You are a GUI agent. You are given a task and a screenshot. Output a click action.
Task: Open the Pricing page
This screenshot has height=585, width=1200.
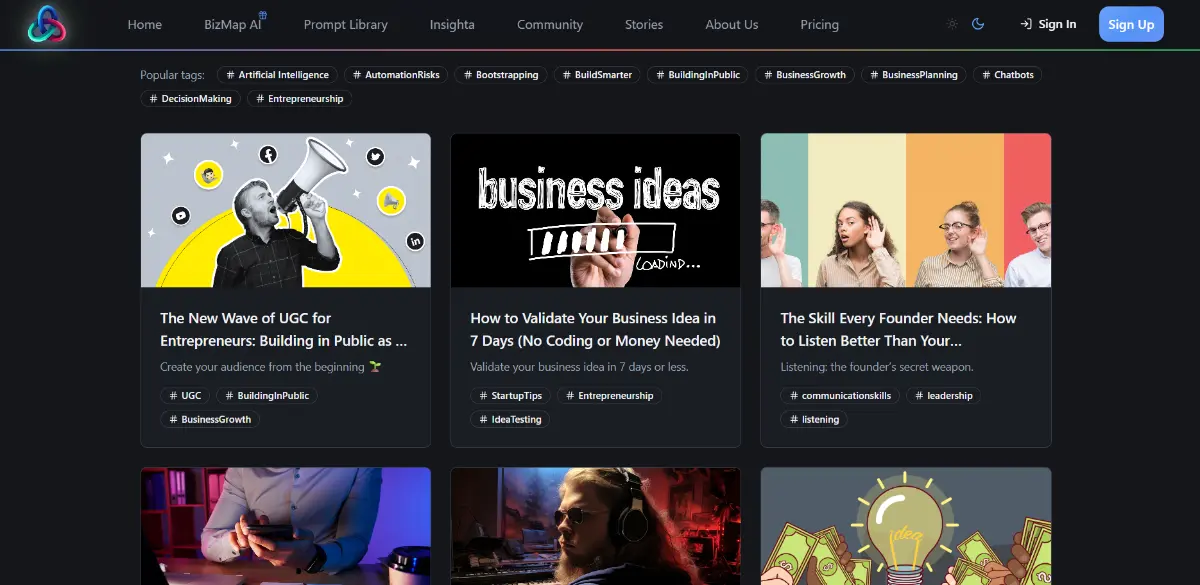click(x=819, y=24)
